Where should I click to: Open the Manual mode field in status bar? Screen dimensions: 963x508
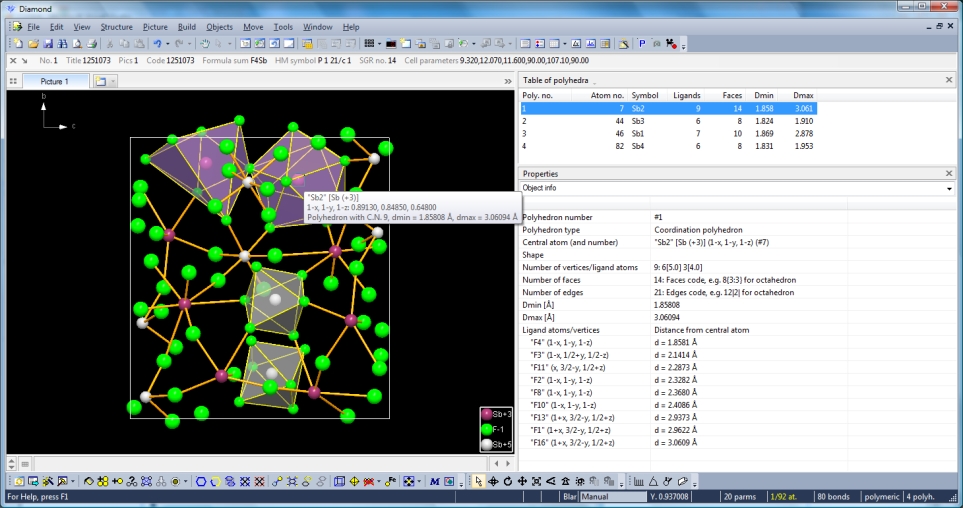613,497
